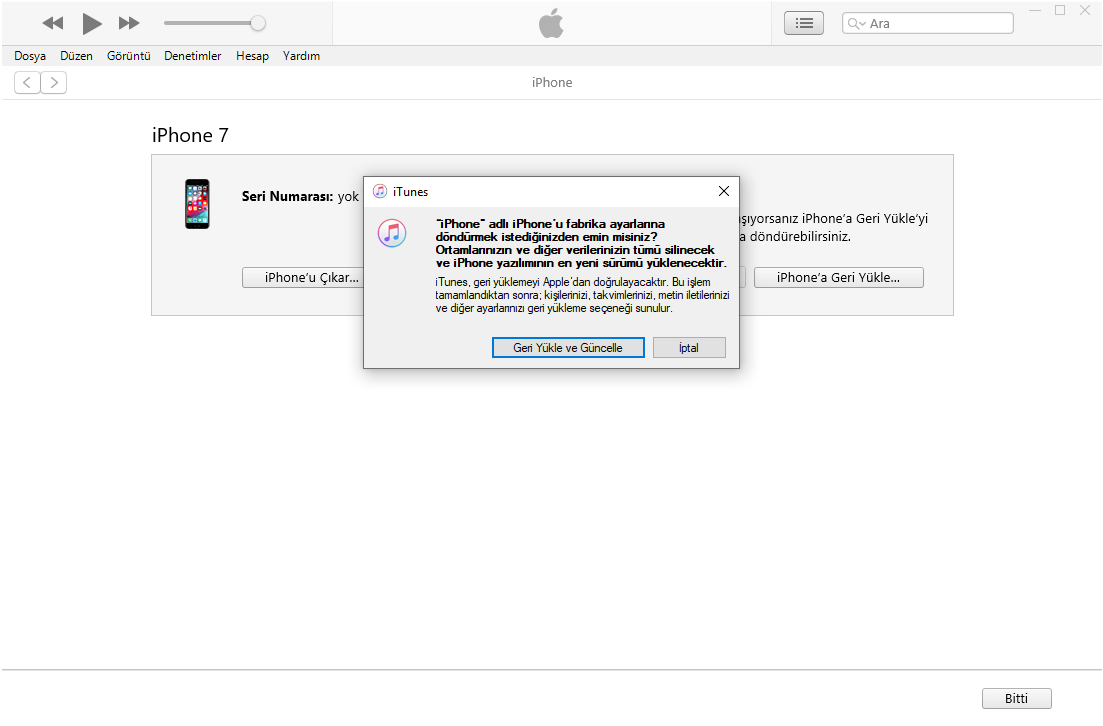Screen dimensions: 1103x726
Task: Close the iTunes dialog with X
Action: [x=724, y=191]
